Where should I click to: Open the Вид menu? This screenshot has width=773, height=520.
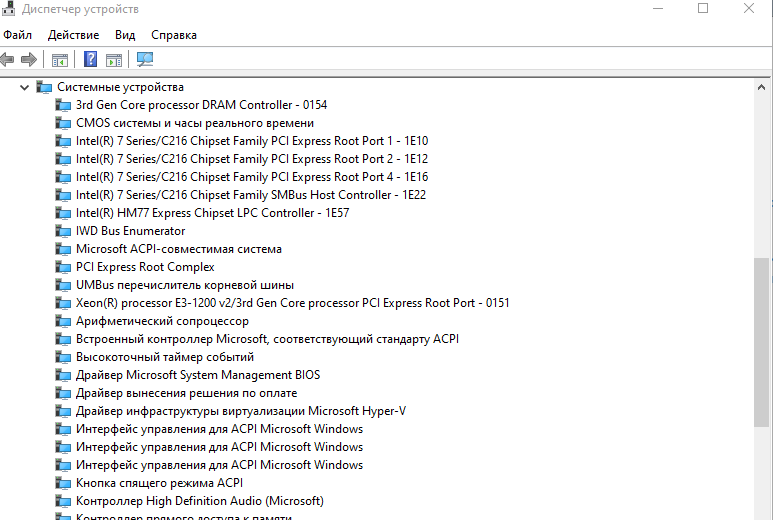tap(125, 35)
